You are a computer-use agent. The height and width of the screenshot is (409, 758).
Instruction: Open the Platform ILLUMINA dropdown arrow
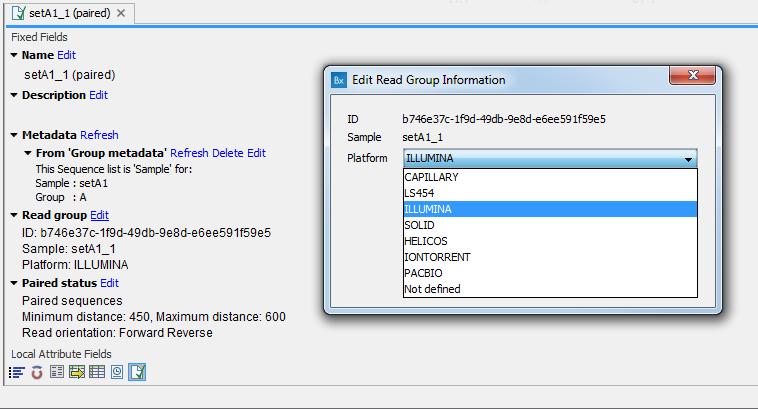[688, 159]
